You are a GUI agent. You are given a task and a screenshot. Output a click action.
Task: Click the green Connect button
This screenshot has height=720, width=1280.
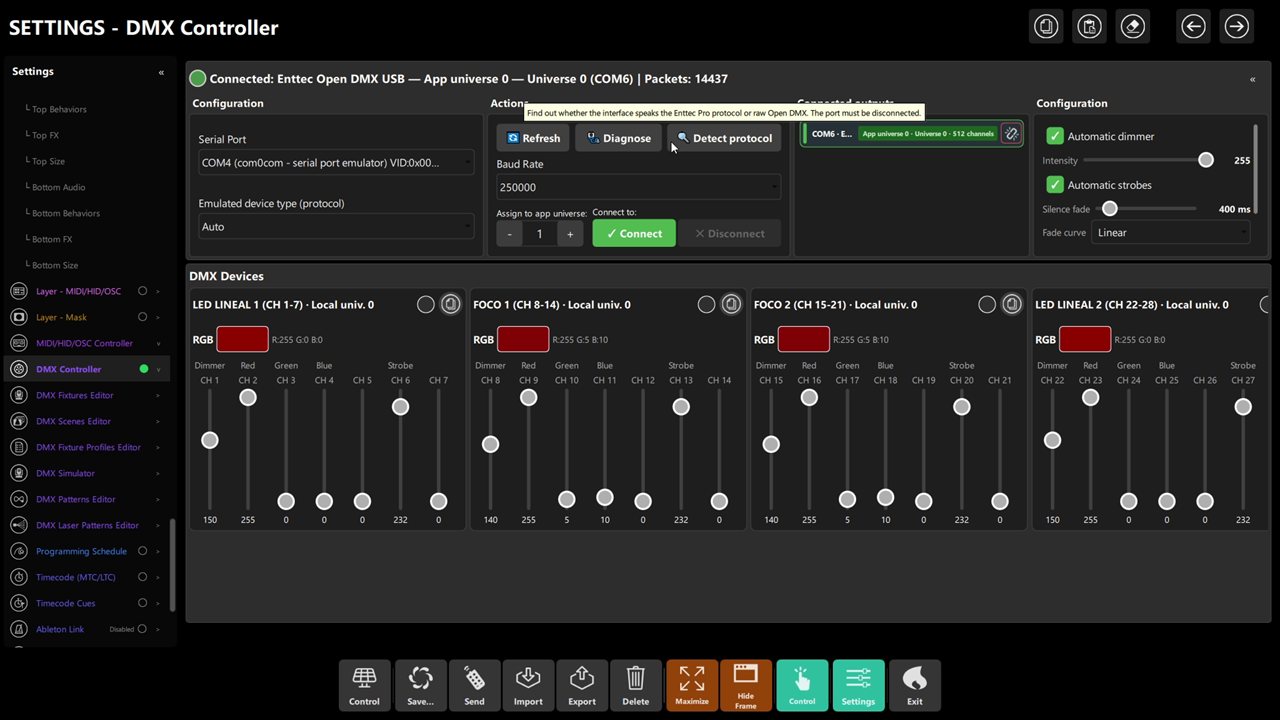coord(634,233)
